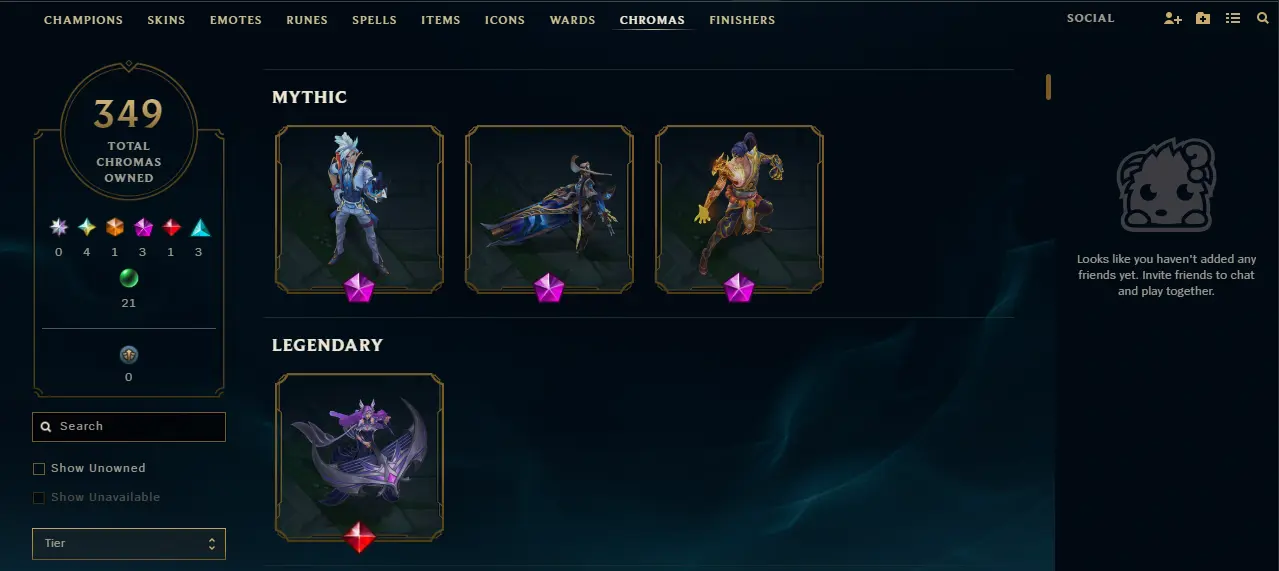Toggle the Show Unavailable checkbox
The width and height of the screenshot is (1279, 571).
tap(39, 497)
